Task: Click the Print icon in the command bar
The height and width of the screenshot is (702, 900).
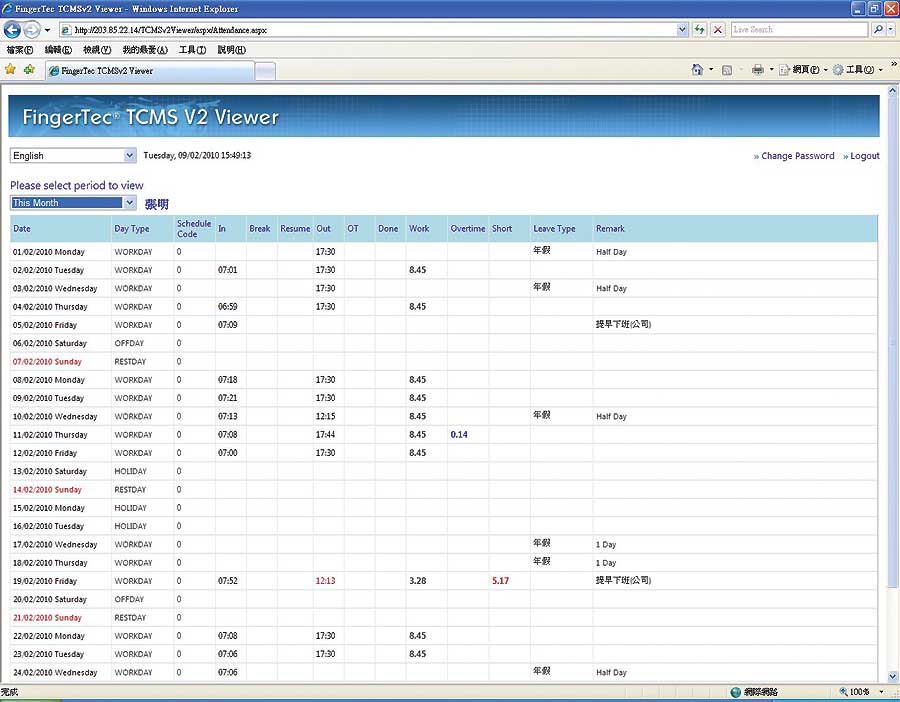Action: pos(758,70)
